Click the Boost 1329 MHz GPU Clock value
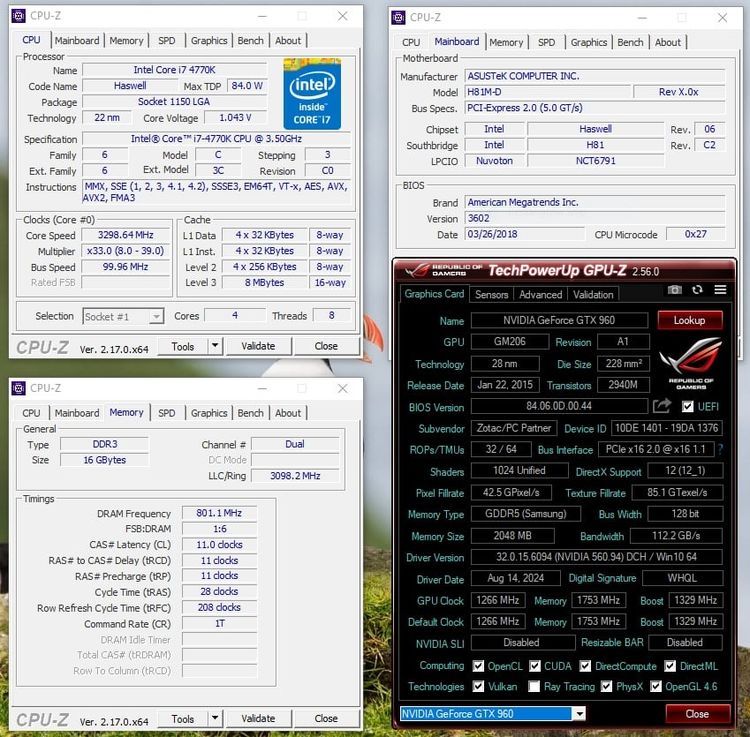This screenshot has height=737, width=750. click(695, 600)
